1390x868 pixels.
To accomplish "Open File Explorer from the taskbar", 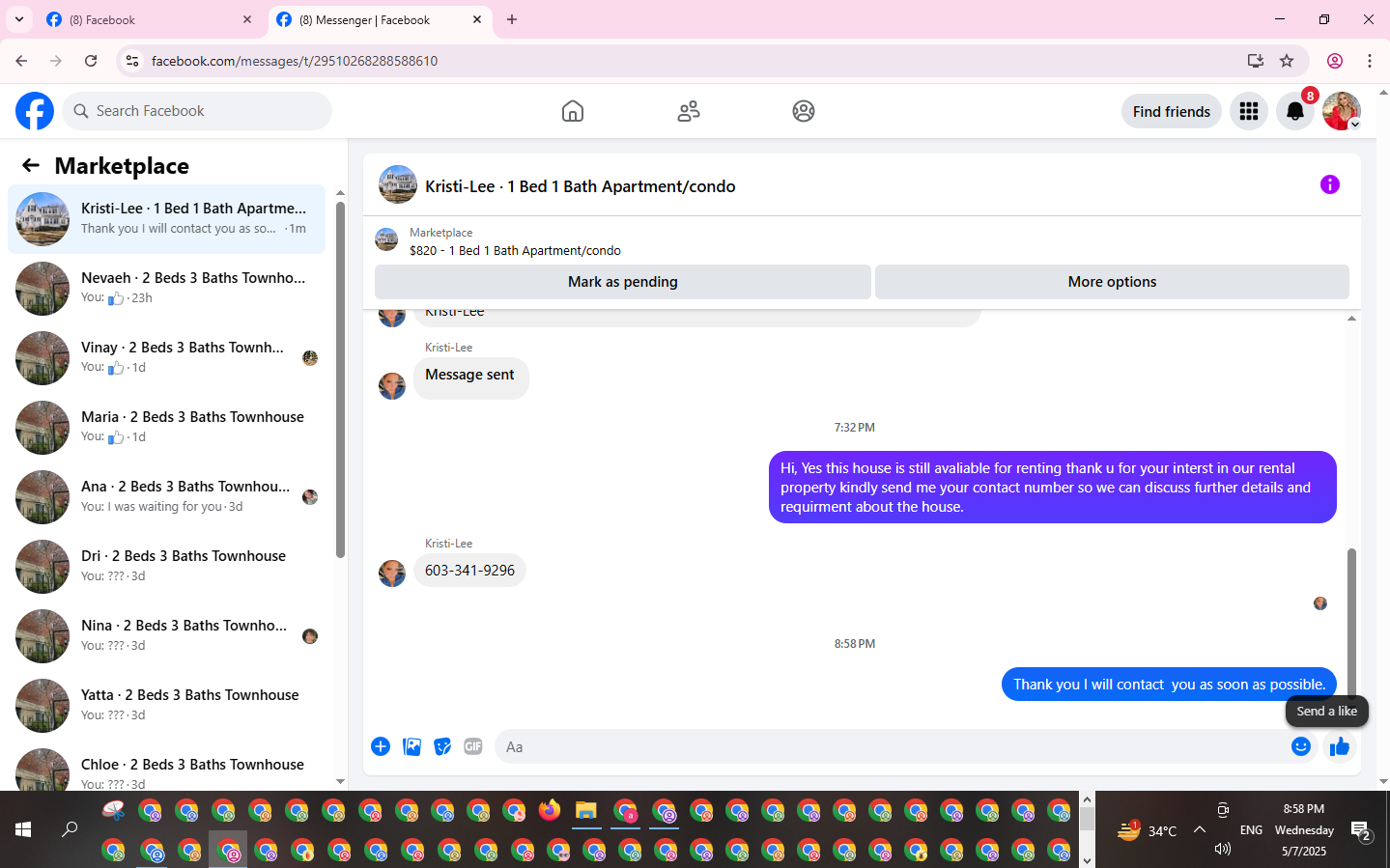I will (586, 810).
